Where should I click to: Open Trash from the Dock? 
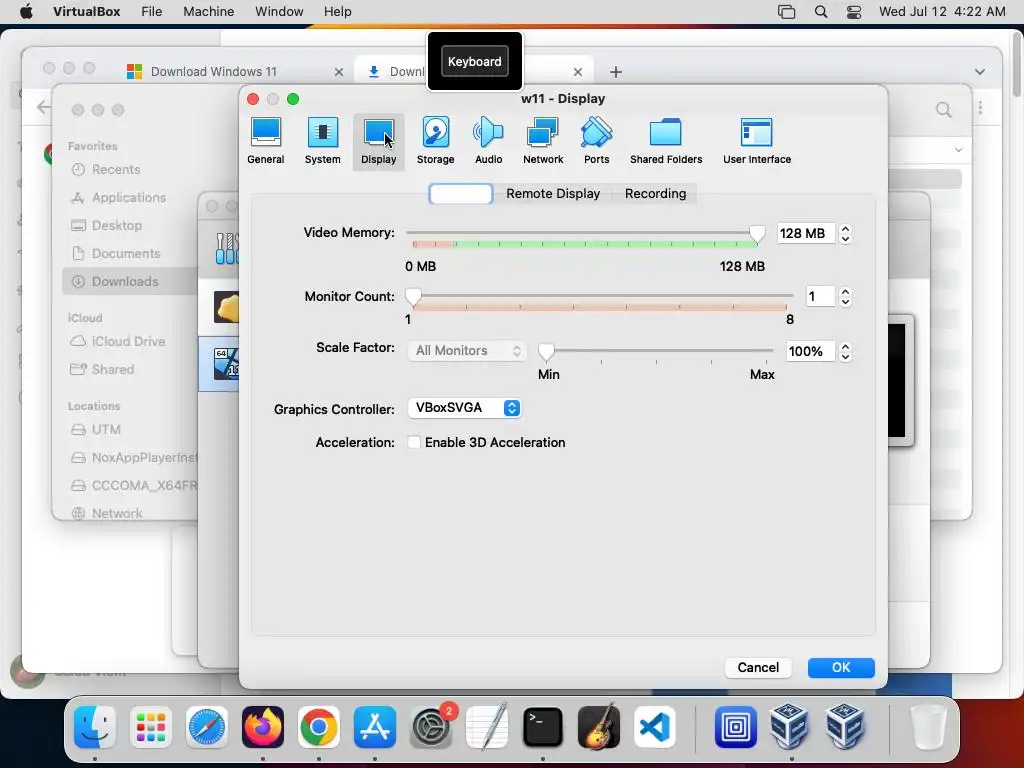(928, 727)
